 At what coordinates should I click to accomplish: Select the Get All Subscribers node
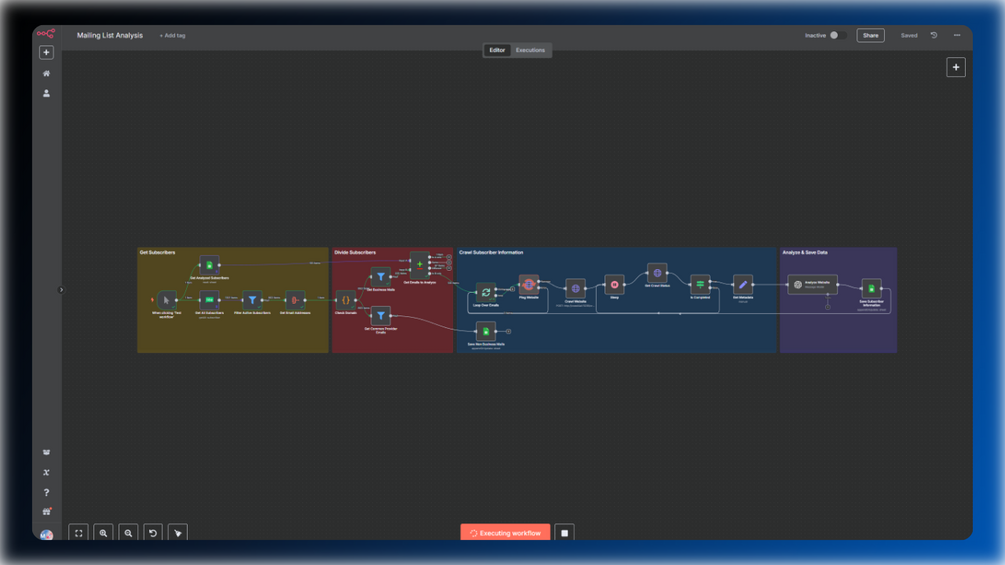point(209,300)
